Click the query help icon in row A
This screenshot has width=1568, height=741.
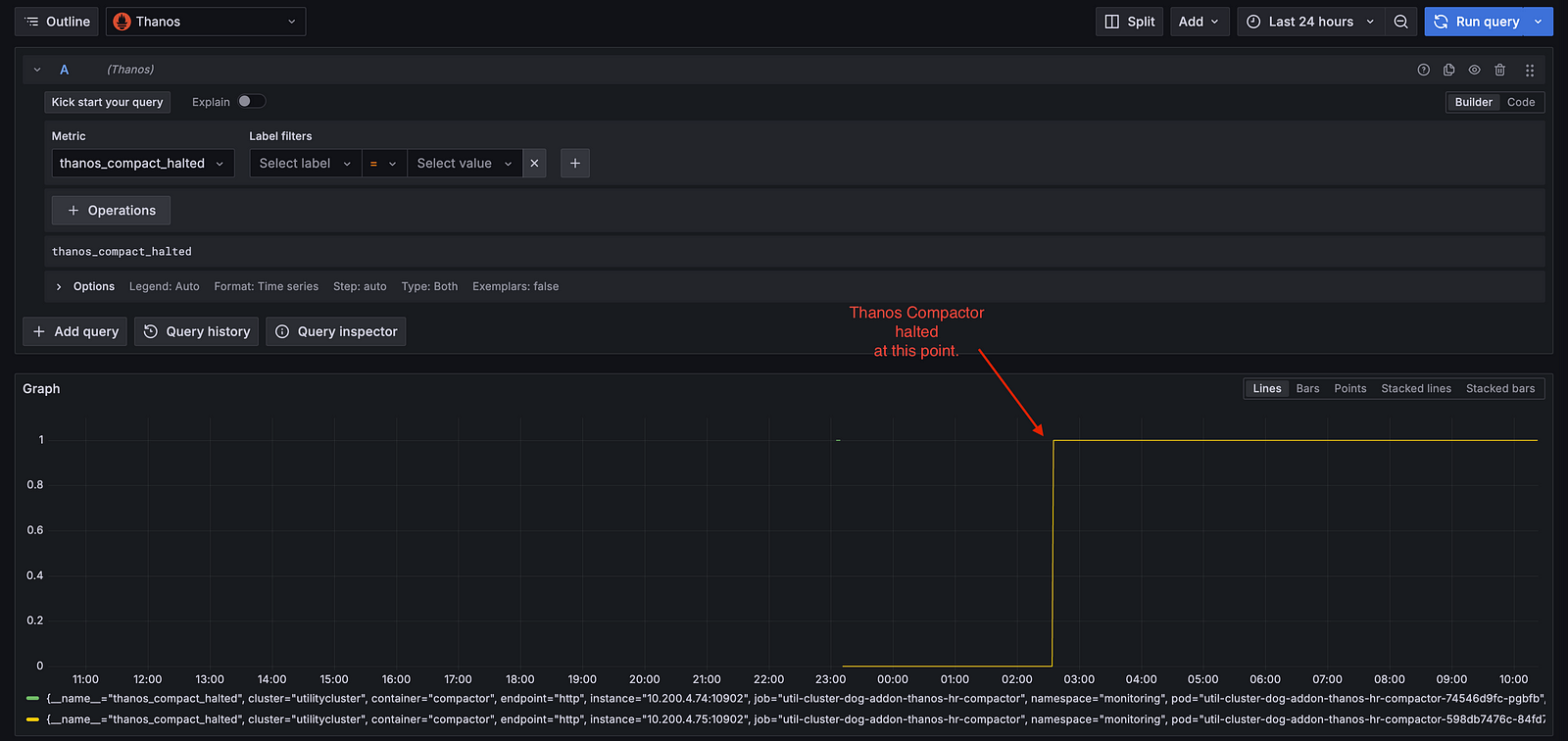click(1423, 70)
